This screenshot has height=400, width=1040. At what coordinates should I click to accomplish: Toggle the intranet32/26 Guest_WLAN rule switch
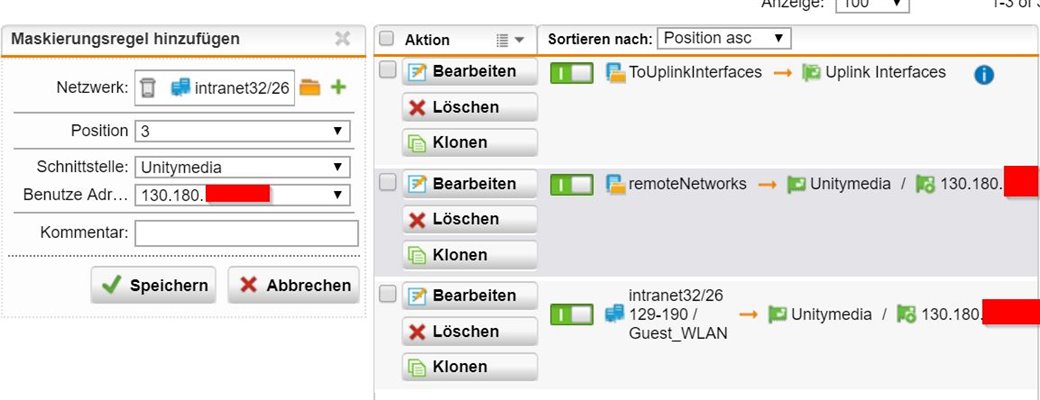572,314
